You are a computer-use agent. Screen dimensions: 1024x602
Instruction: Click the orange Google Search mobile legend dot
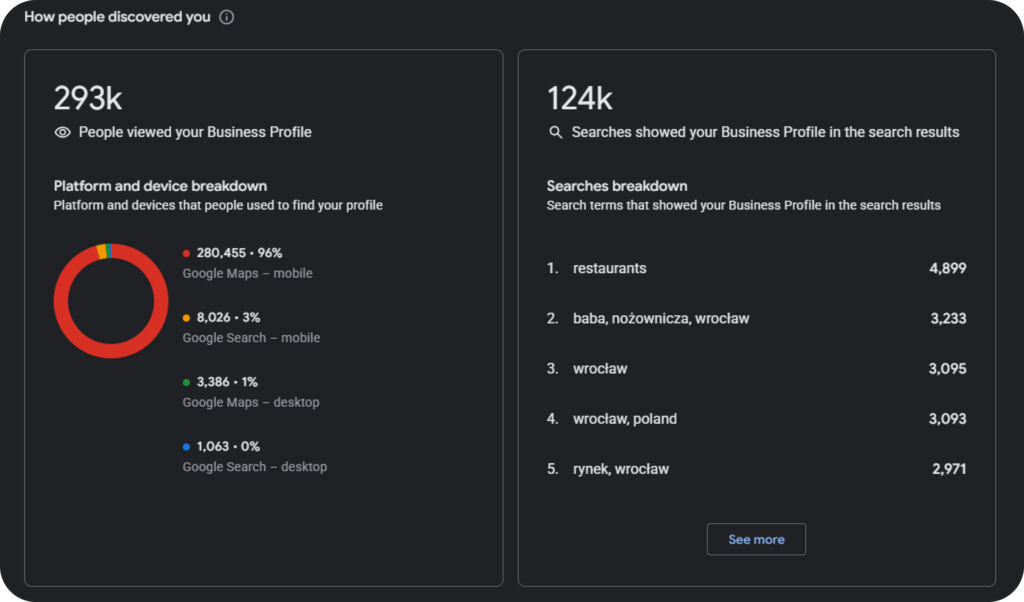(x=186, y=318)
